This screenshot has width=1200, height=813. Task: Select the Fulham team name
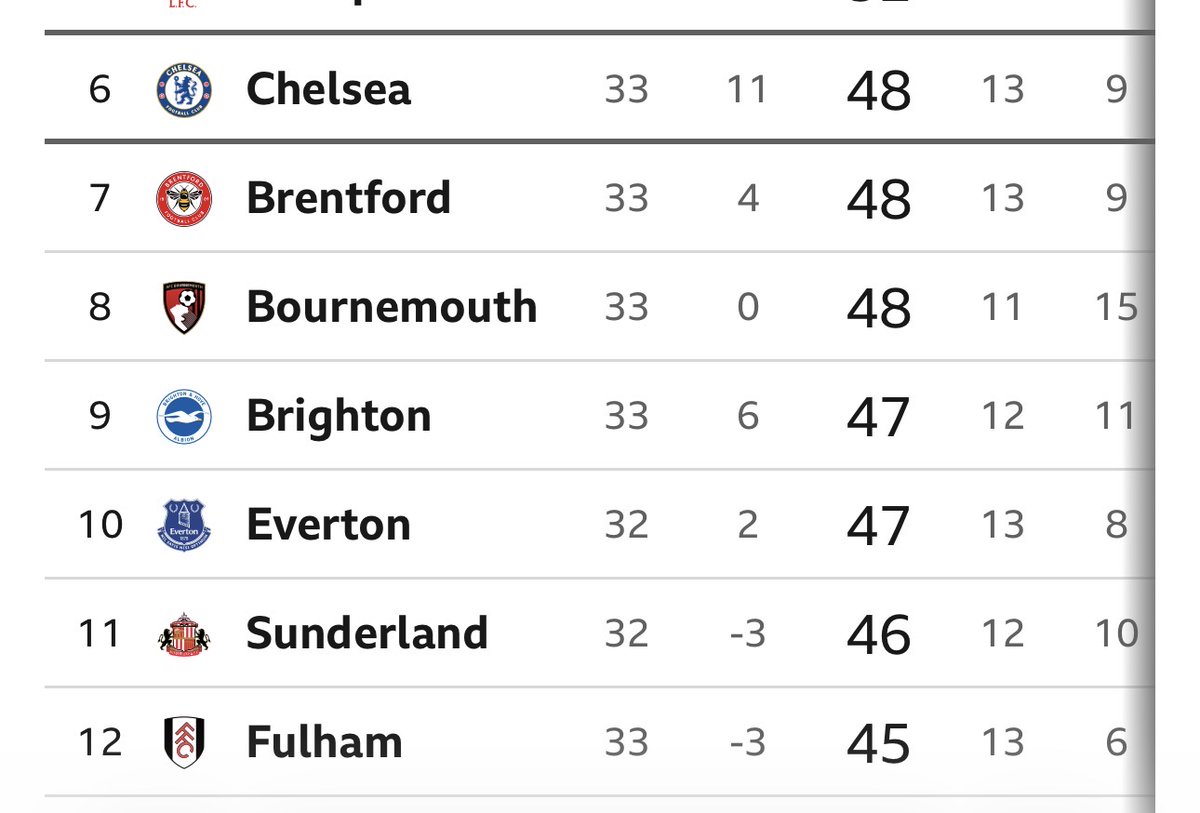point(324,742)
